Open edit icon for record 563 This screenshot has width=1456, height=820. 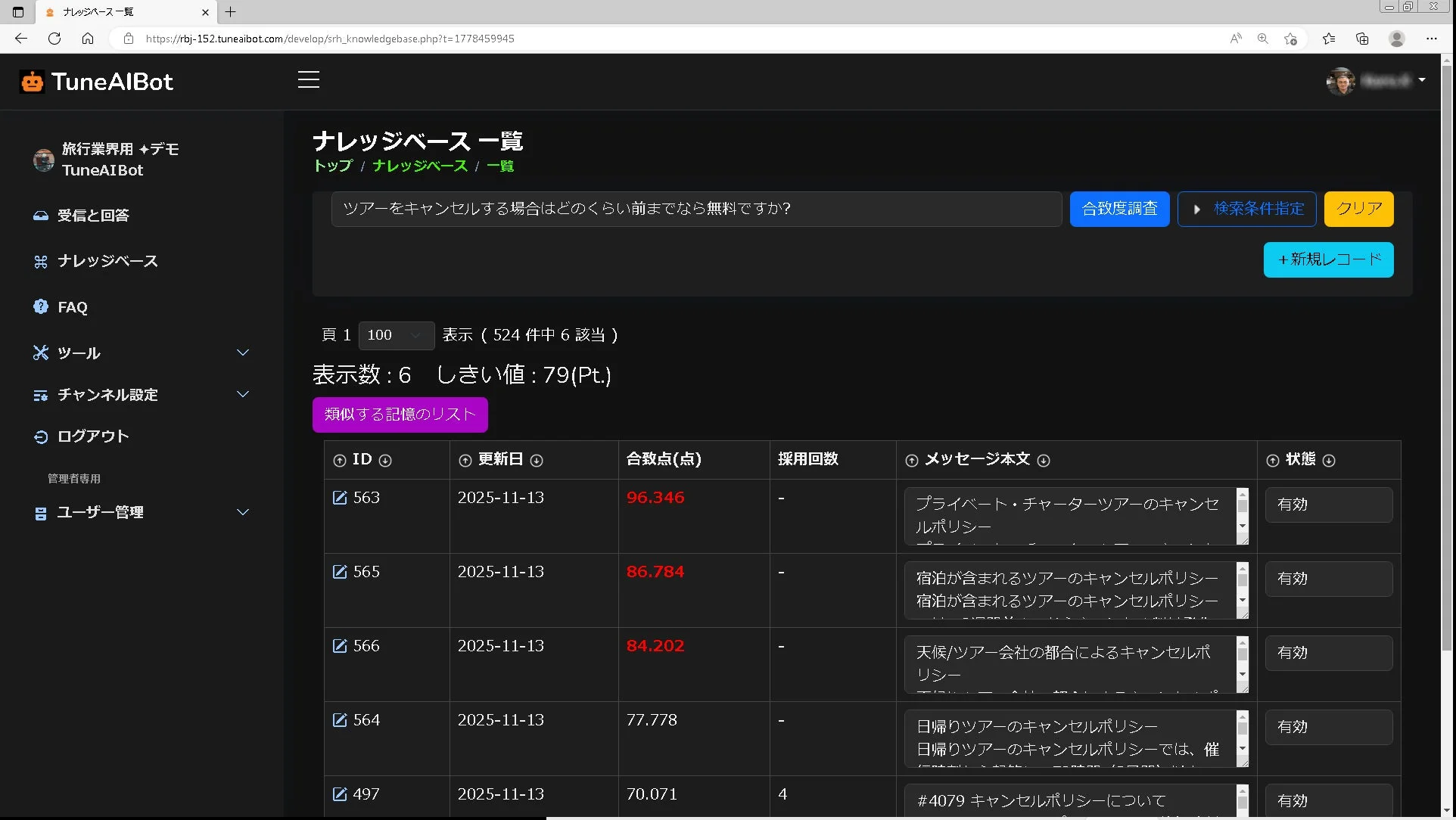click(x=340, y=498)
